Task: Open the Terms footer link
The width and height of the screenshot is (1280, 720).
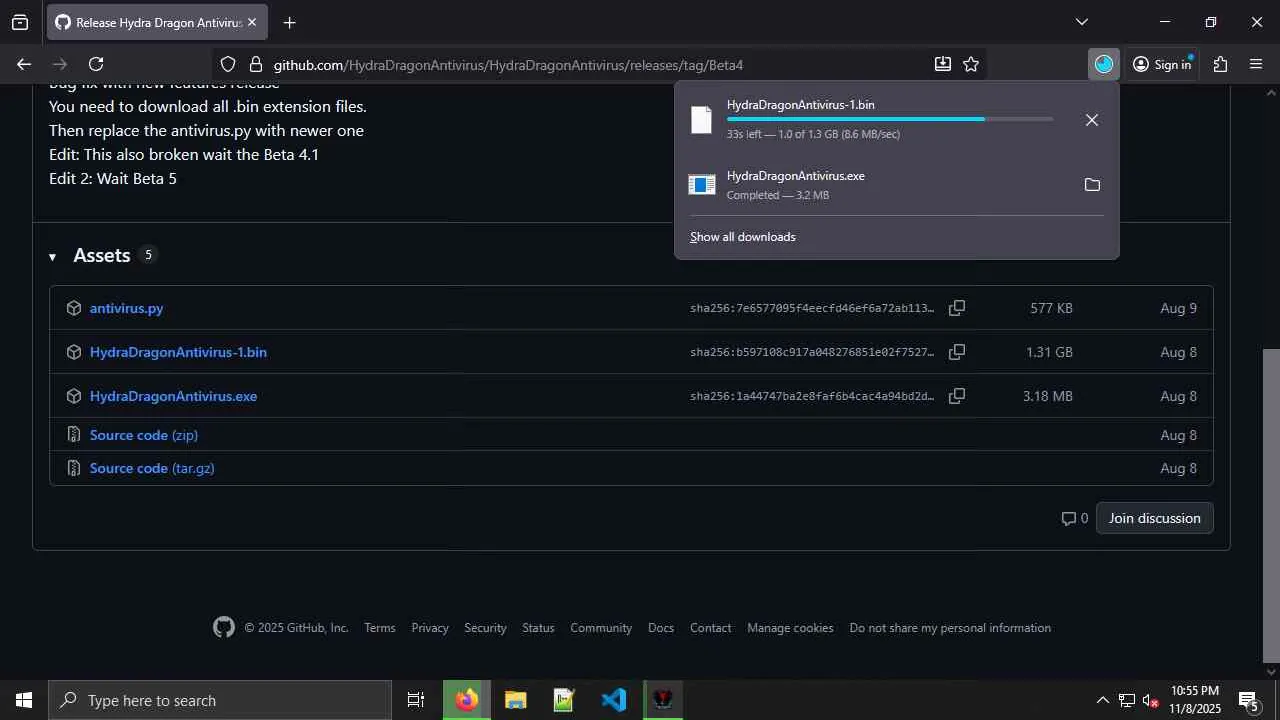Action: pyautogui.click(x=380, y=628)
